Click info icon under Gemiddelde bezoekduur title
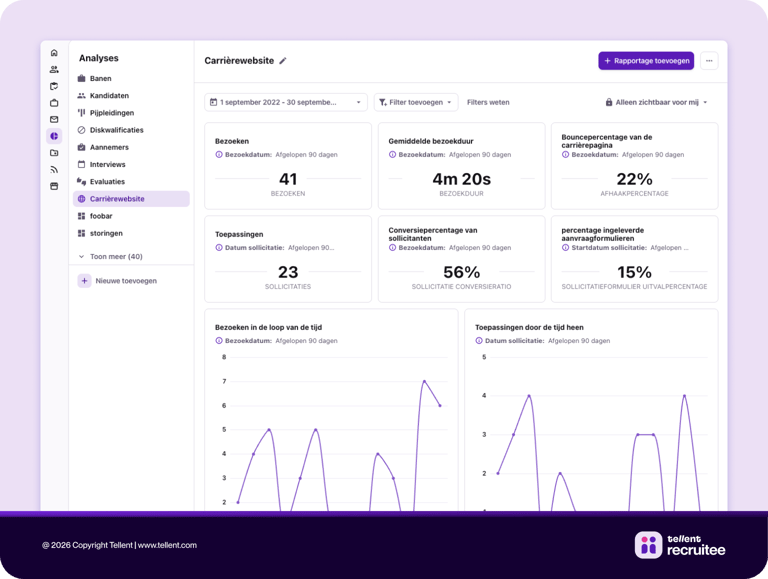 [x=393, y=155]
